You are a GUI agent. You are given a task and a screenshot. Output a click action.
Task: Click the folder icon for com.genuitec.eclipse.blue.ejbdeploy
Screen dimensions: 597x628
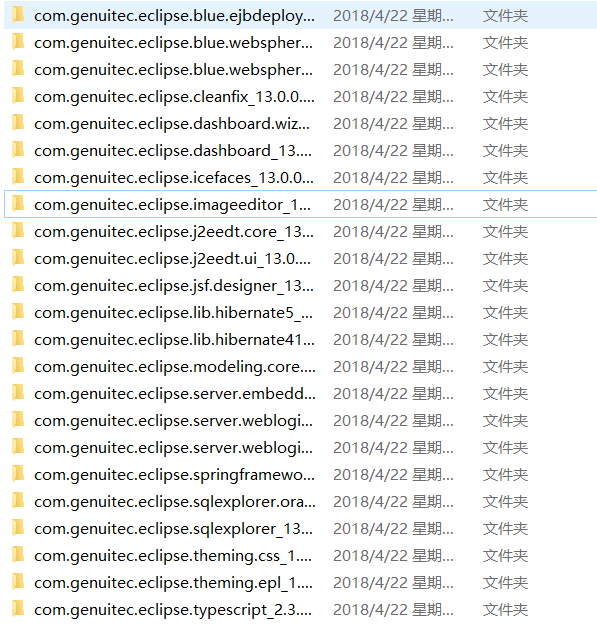click(18, 15)
